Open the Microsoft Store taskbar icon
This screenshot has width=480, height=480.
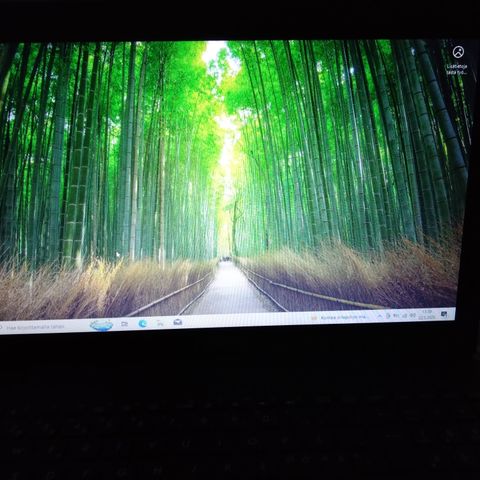(x=160, y=323)
